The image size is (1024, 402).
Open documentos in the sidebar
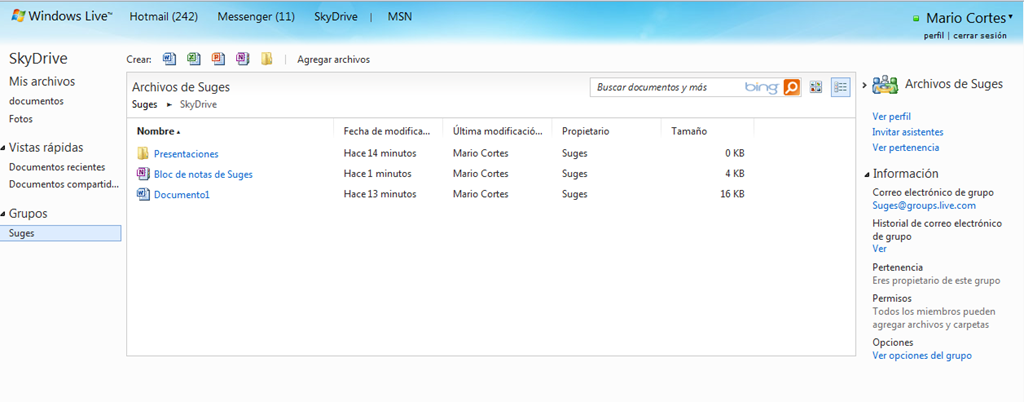(x=37, y=101)
